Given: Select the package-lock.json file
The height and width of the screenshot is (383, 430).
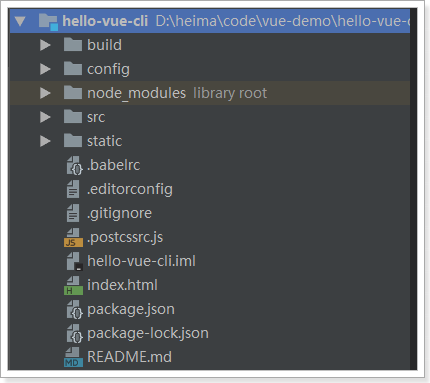Looking at the screenshot, I should click(148, 333).
